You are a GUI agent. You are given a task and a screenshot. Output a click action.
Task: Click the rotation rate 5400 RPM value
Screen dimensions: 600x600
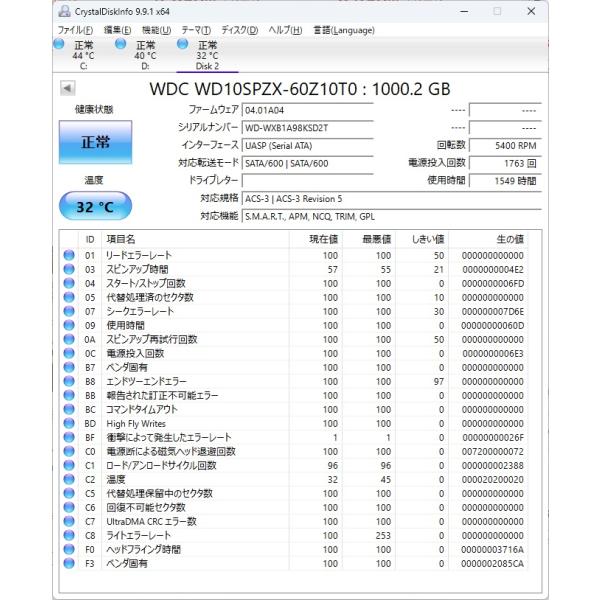505,145
